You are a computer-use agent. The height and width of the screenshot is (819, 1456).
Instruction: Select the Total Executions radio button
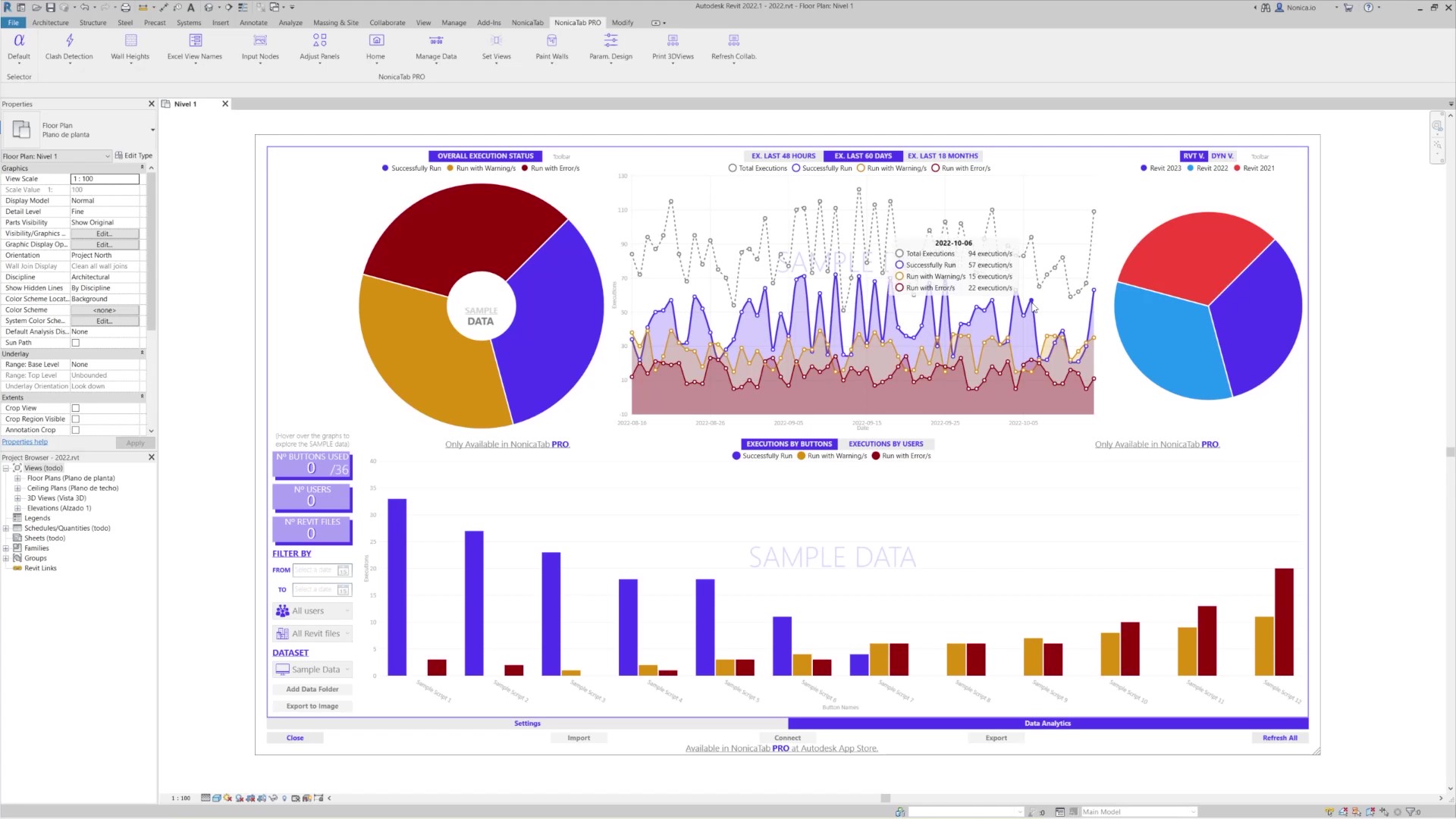pos(733,168)
